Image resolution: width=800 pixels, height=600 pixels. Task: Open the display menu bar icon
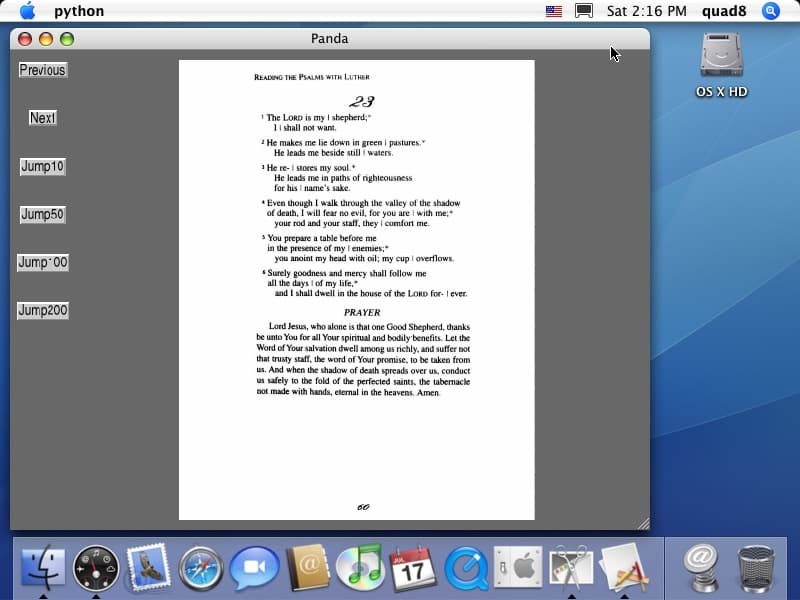pos(584,11)
